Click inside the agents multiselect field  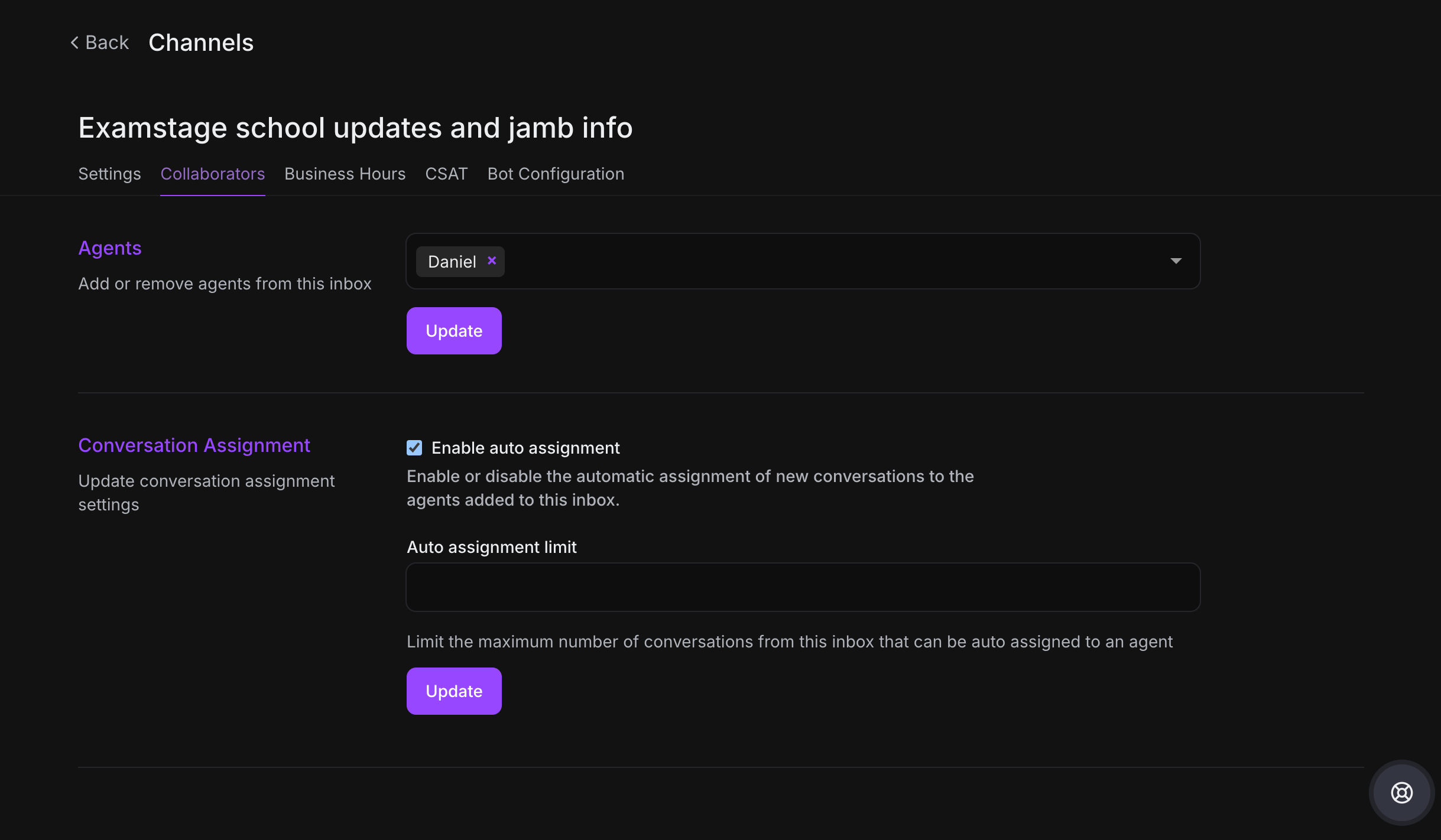(827, 261)
